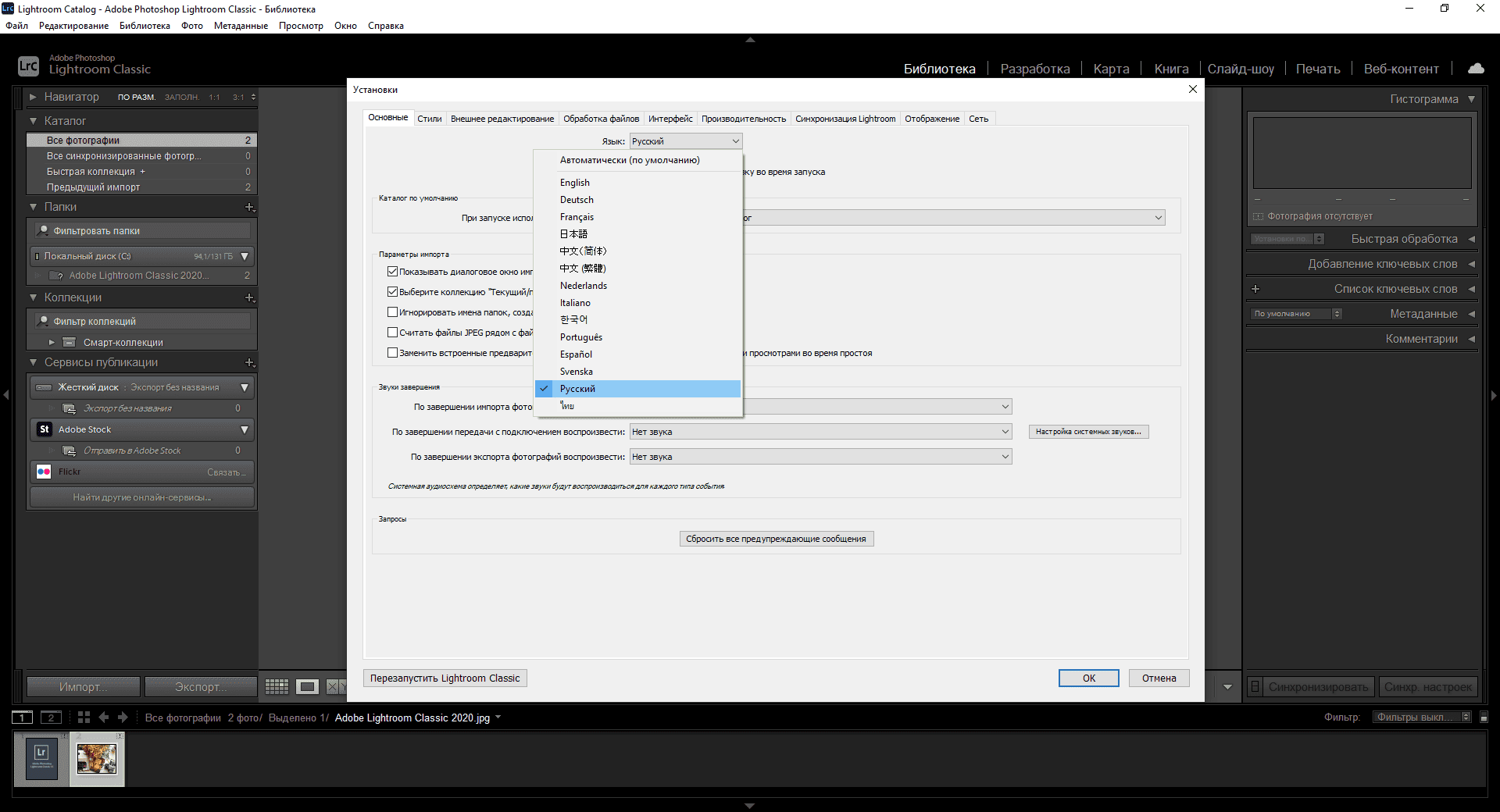Viewport: 1500px width, 812px height.
Task: Click sync toggle switch beside Синхронизировать
Action: click(1255, 687)
